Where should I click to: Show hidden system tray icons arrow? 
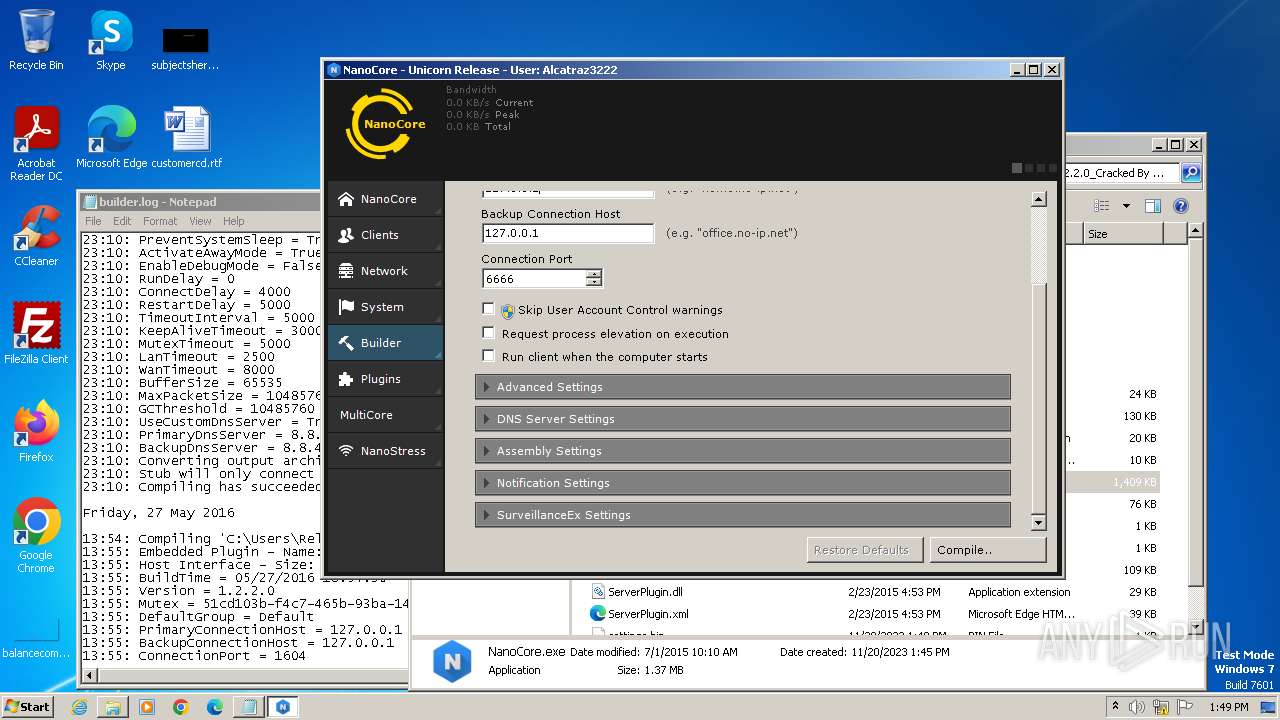pos(1116,706)
